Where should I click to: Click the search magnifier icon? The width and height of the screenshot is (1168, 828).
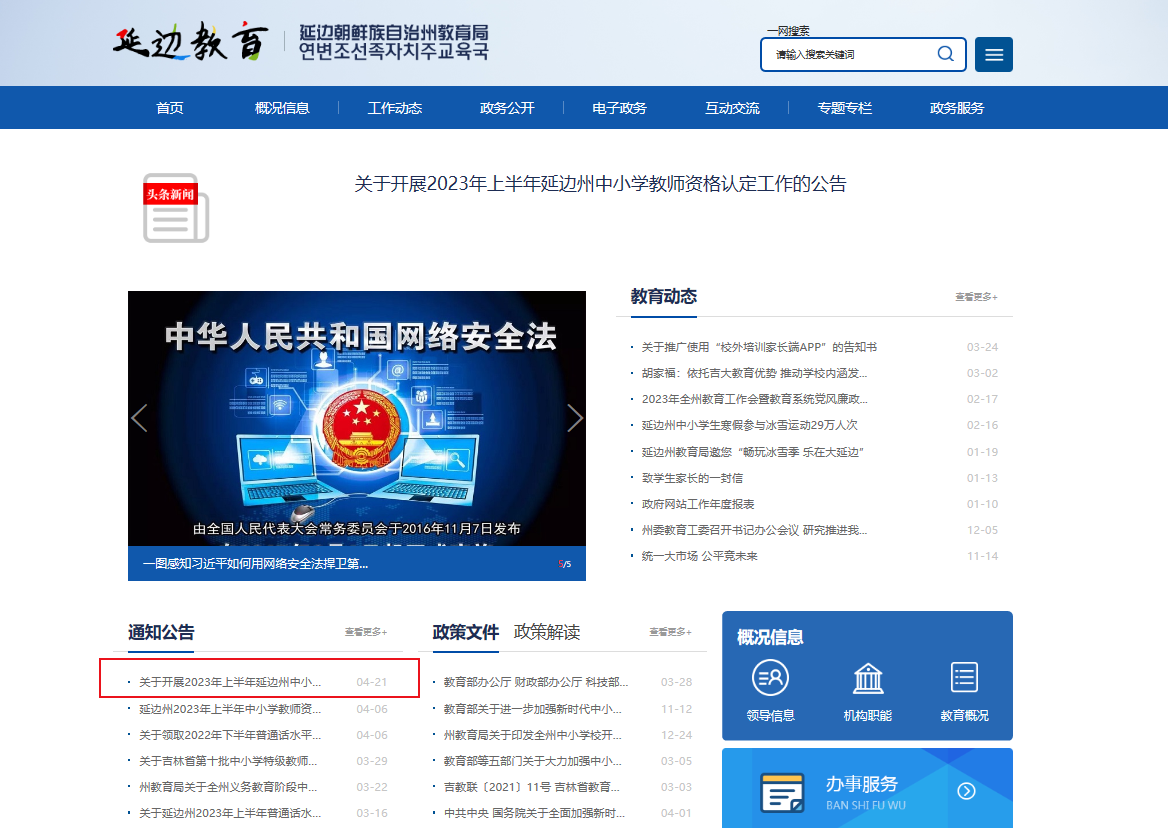coord(944,54)
